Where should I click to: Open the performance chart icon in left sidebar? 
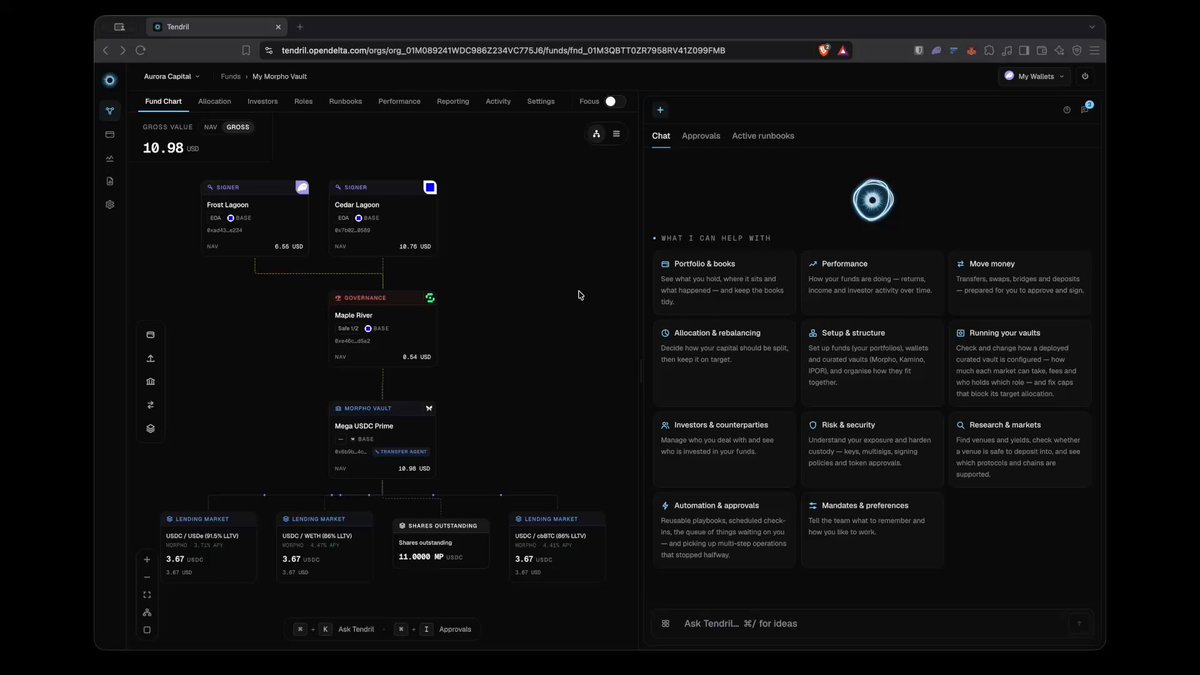pyautogui.click(x=110, y=158)
